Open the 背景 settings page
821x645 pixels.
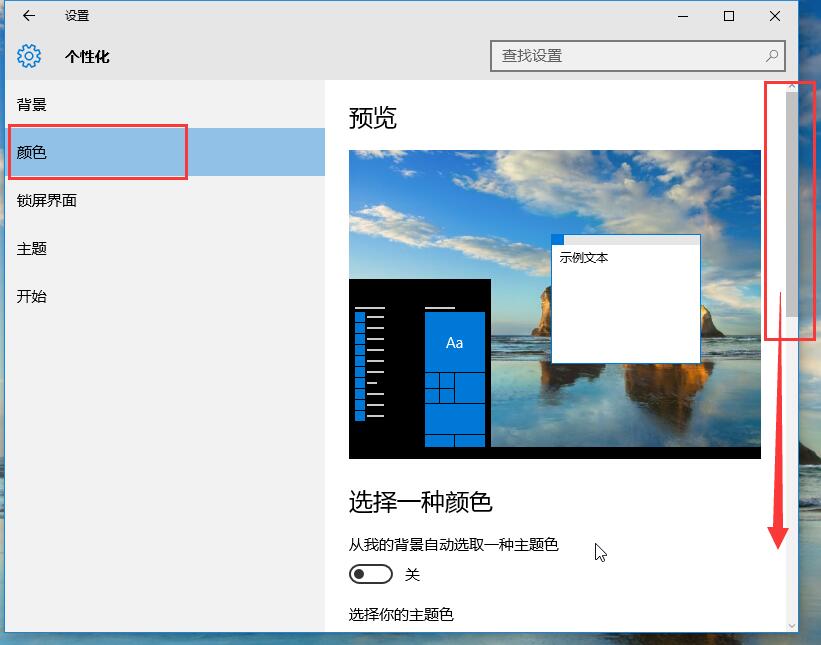pyautogui.click(x=165, y=104)
